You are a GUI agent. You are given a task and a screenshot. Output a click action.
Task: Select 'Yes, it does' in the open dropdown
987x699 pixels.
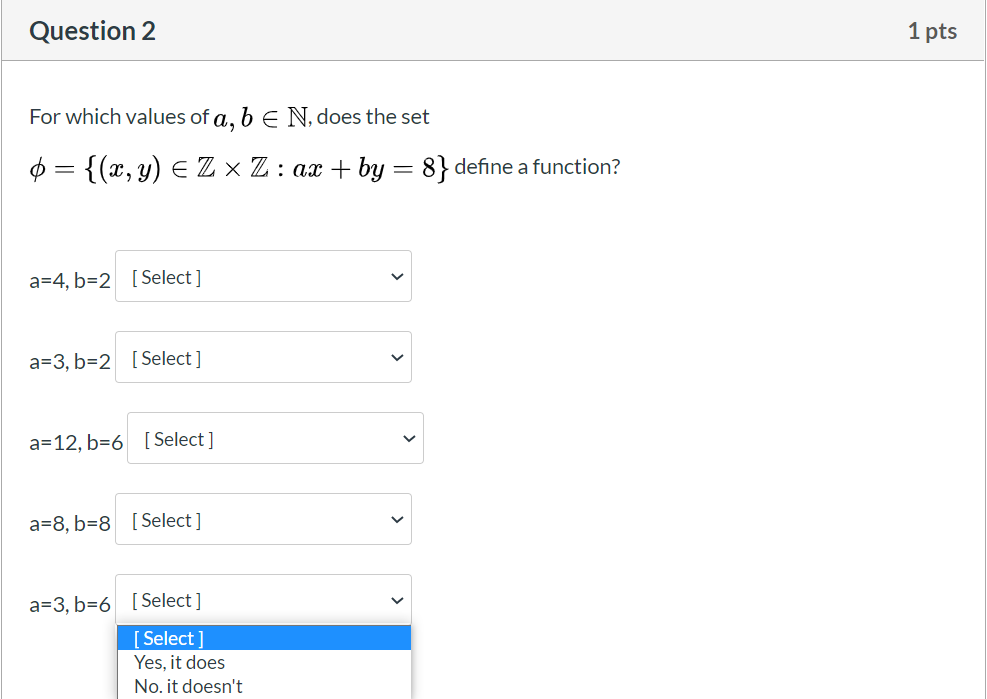coord(178,662)
